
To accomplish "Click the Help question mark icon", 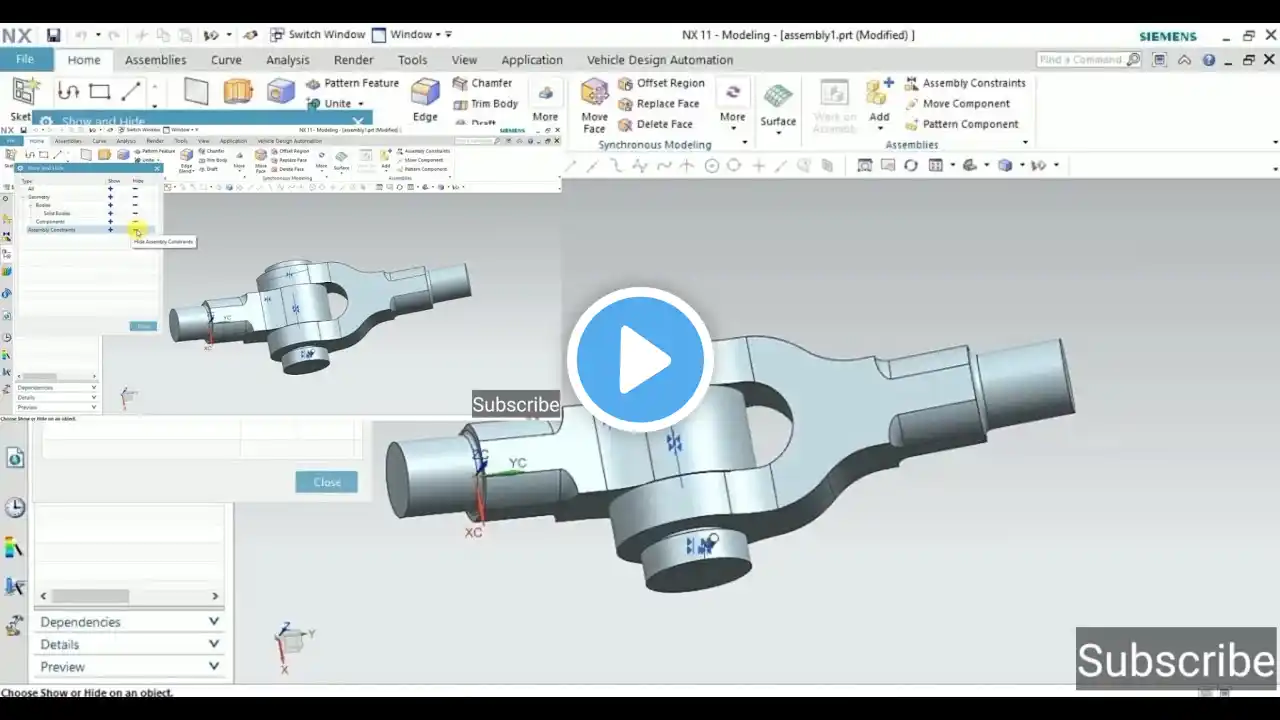I will coord(1209,60).
